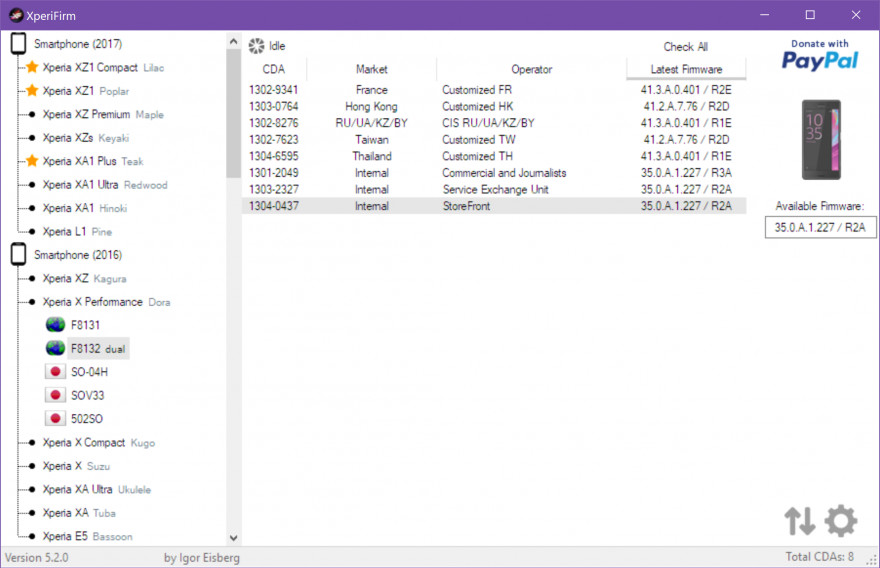Screen dimensions: 880x568
Task: Select the 1302-9341 France row
Action: coord(494,90)
